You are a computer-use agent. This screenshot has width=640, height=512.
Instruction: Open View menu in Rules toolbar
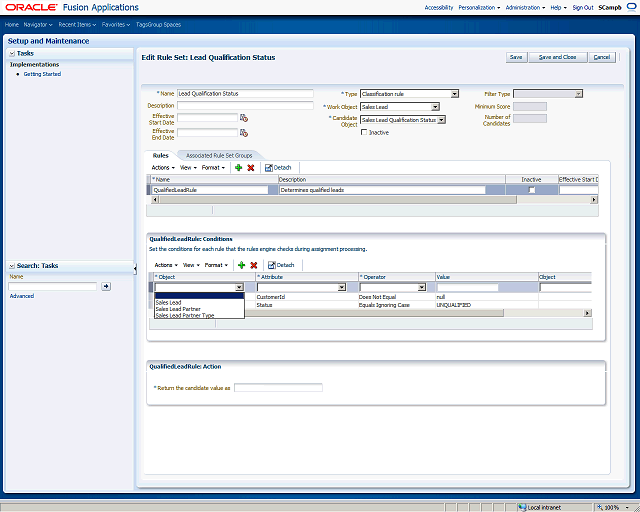tap(188, 167)
